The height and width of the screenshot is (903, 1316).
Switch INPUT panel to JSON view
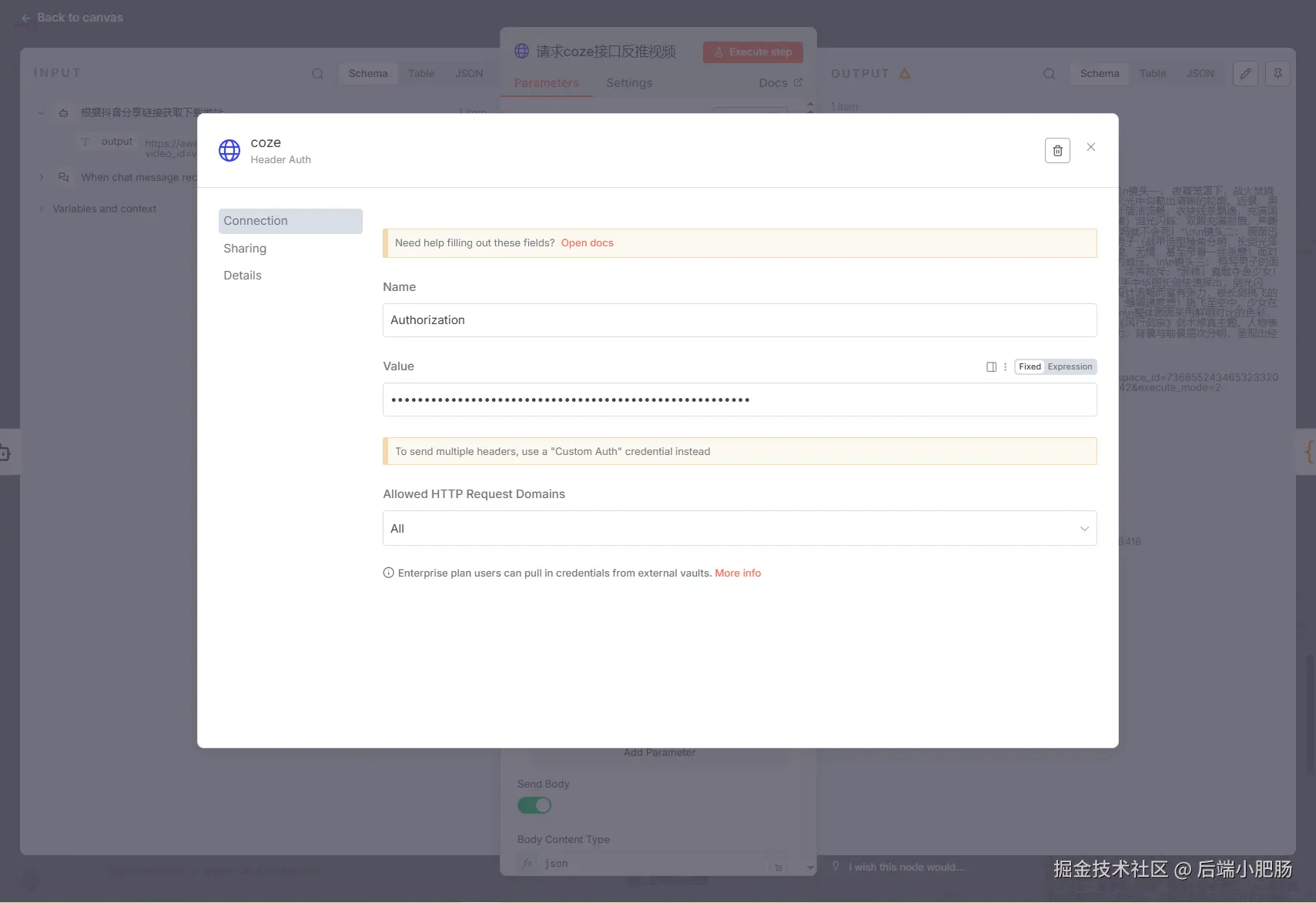[469, 74]
